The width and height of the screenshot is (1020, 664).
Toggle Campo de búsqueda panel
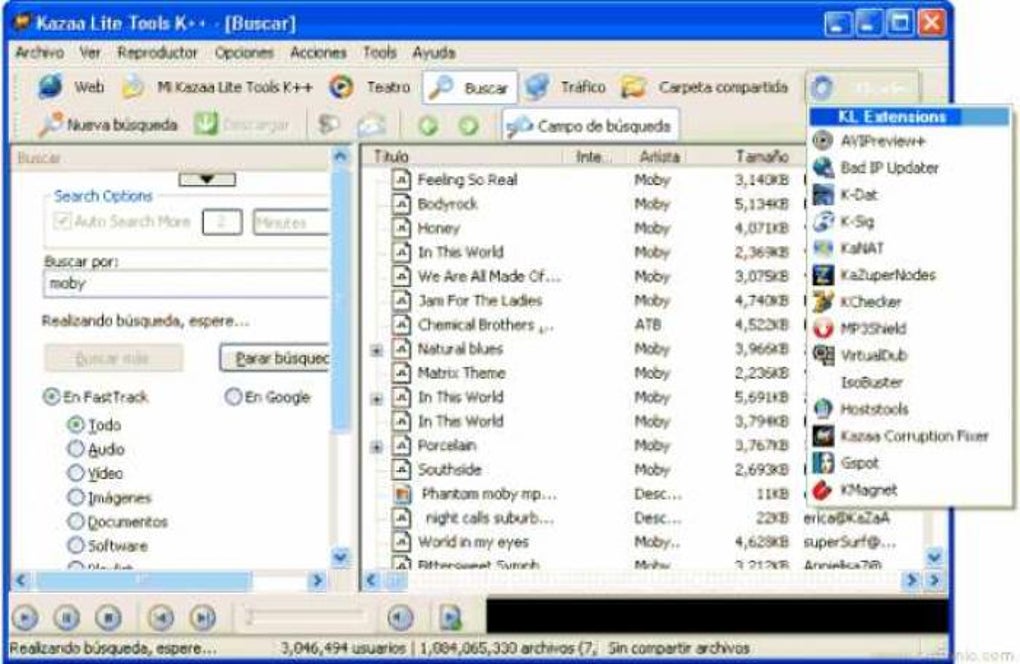[590, 125]
